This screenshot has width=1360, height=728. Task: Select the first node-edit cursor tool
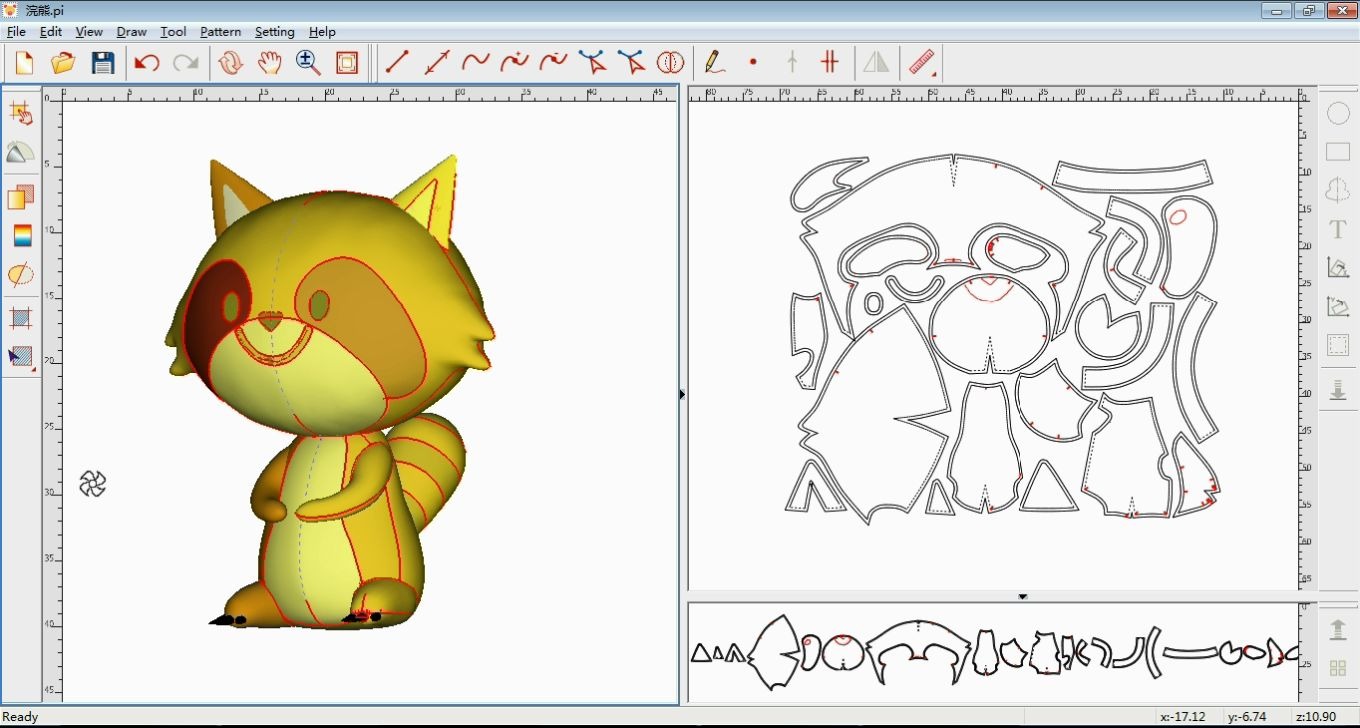pyautogui.click(x=592, y=63)
